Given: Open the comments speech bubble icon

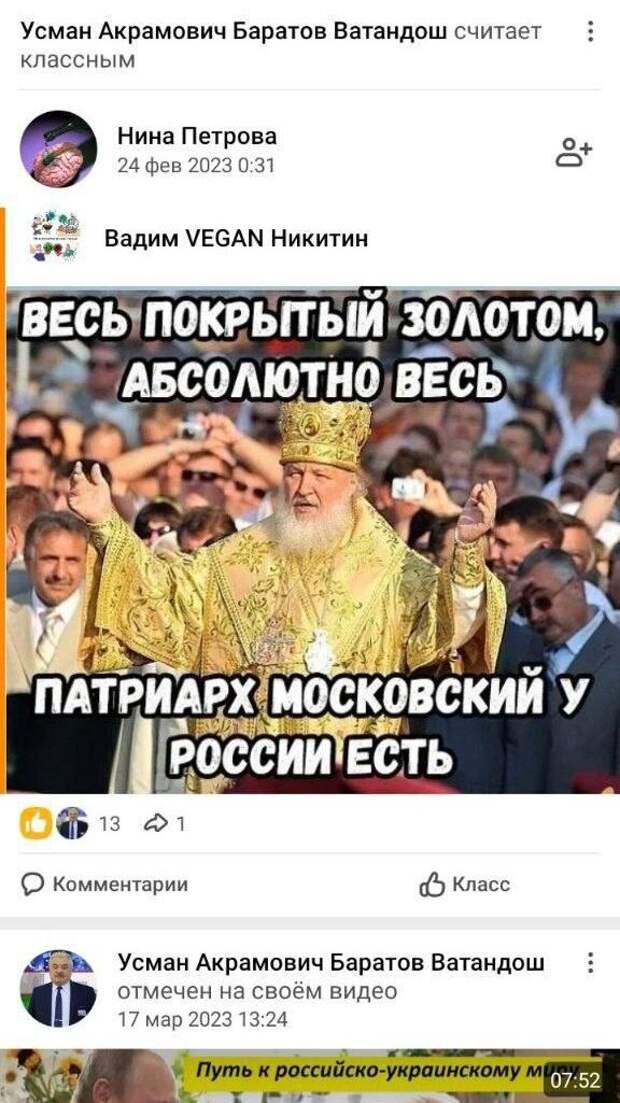Looking at the screenshot, I should click(32, 884).
